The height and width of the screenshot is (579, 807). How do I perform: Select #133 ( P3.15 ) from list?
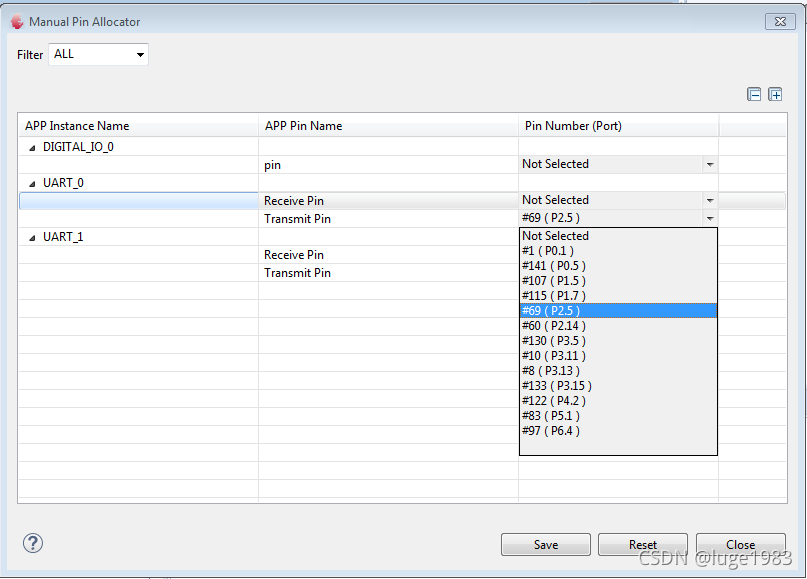[x=618, y=385]
